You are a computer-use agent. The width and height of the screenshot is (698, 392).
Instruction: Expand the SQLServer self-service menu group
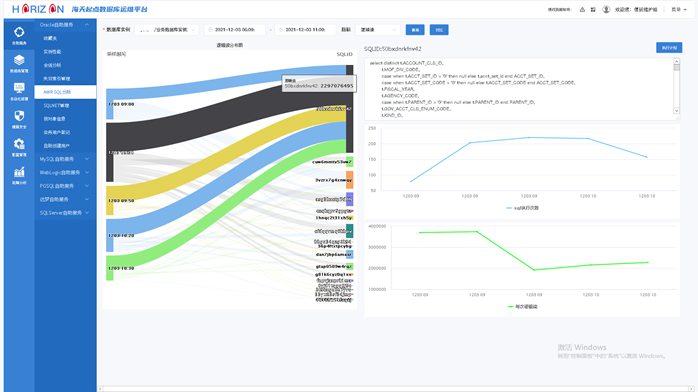(65, 213)
